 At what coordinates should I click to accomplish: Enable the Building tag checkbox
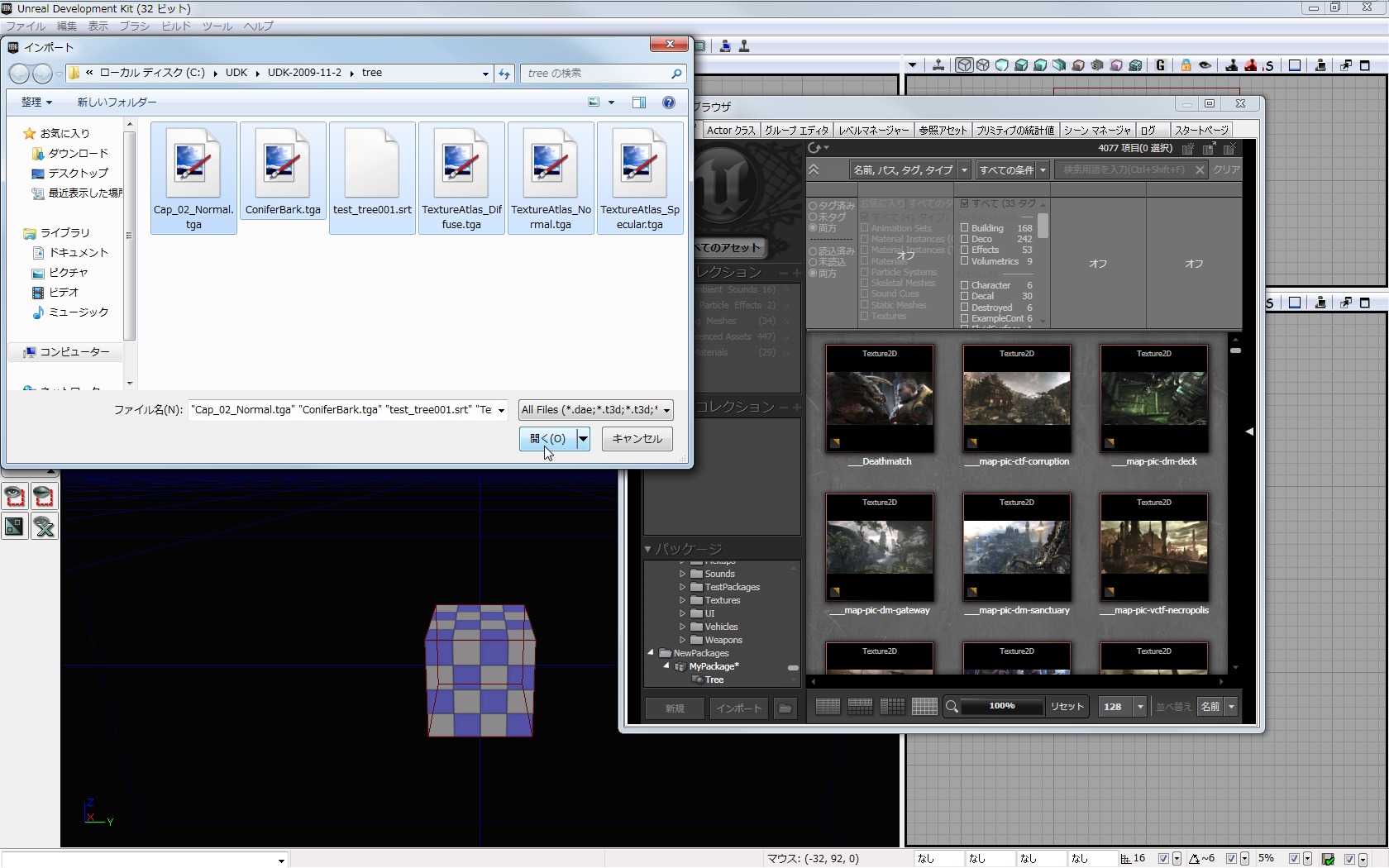(964, 228)
